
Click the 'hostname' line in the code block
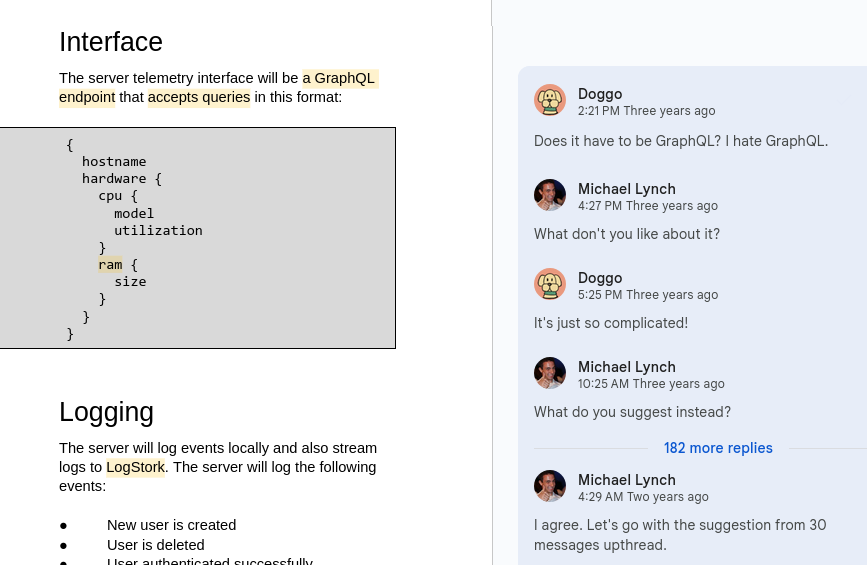114,162
